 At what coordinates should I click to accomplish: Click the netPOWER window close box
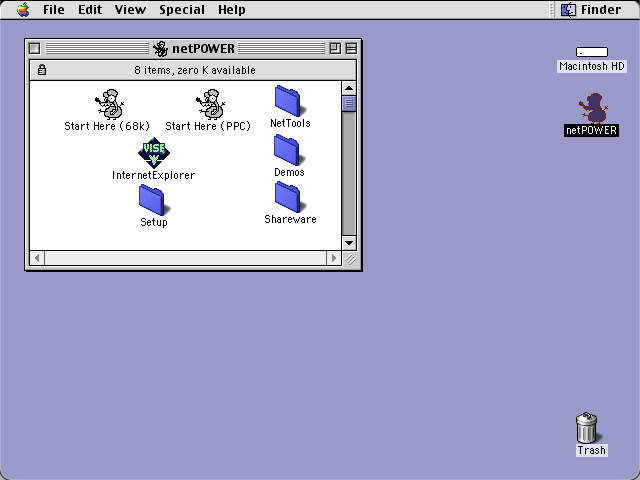point(35,49)
